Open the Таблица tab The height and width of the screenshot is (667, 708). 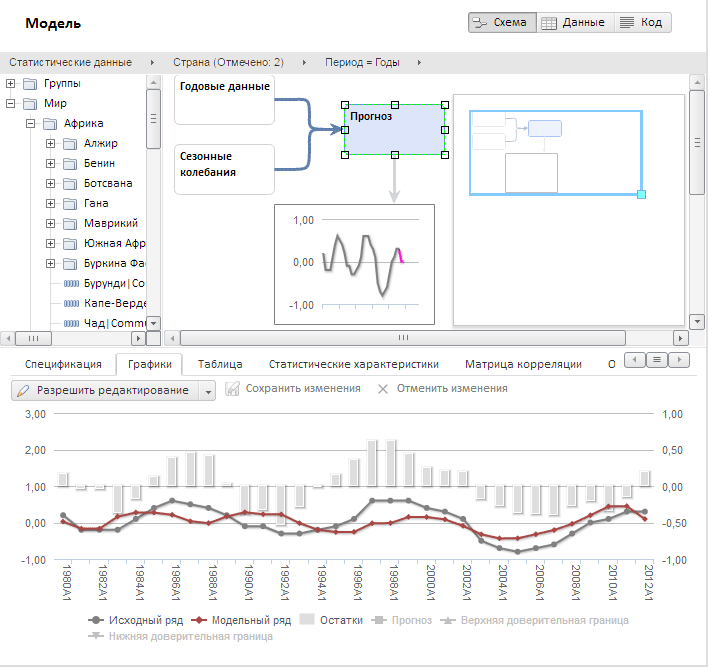click(x=219, y=364)
